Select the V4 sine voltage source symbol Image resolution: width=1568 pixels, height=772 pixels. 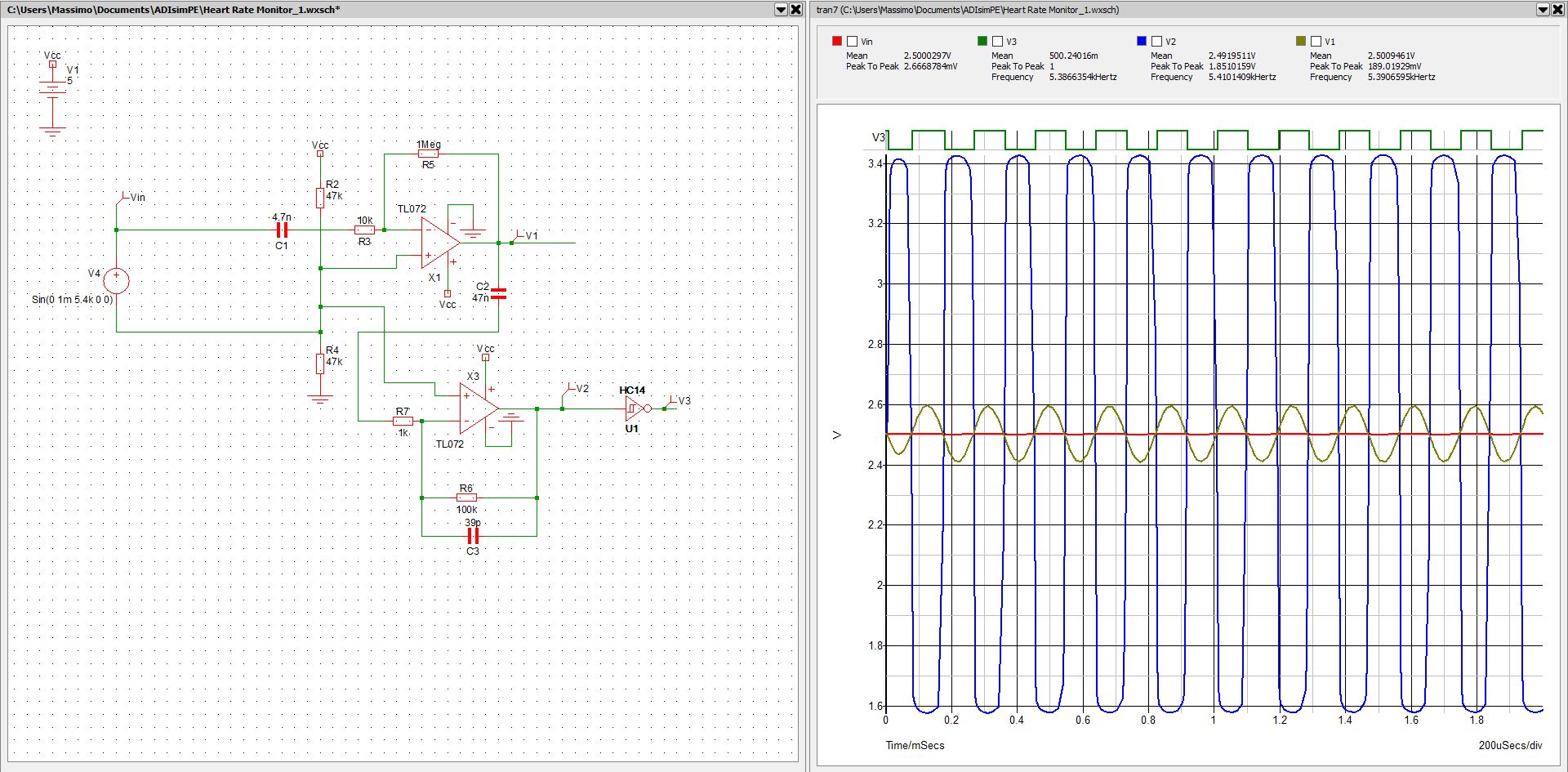(117, 280)
